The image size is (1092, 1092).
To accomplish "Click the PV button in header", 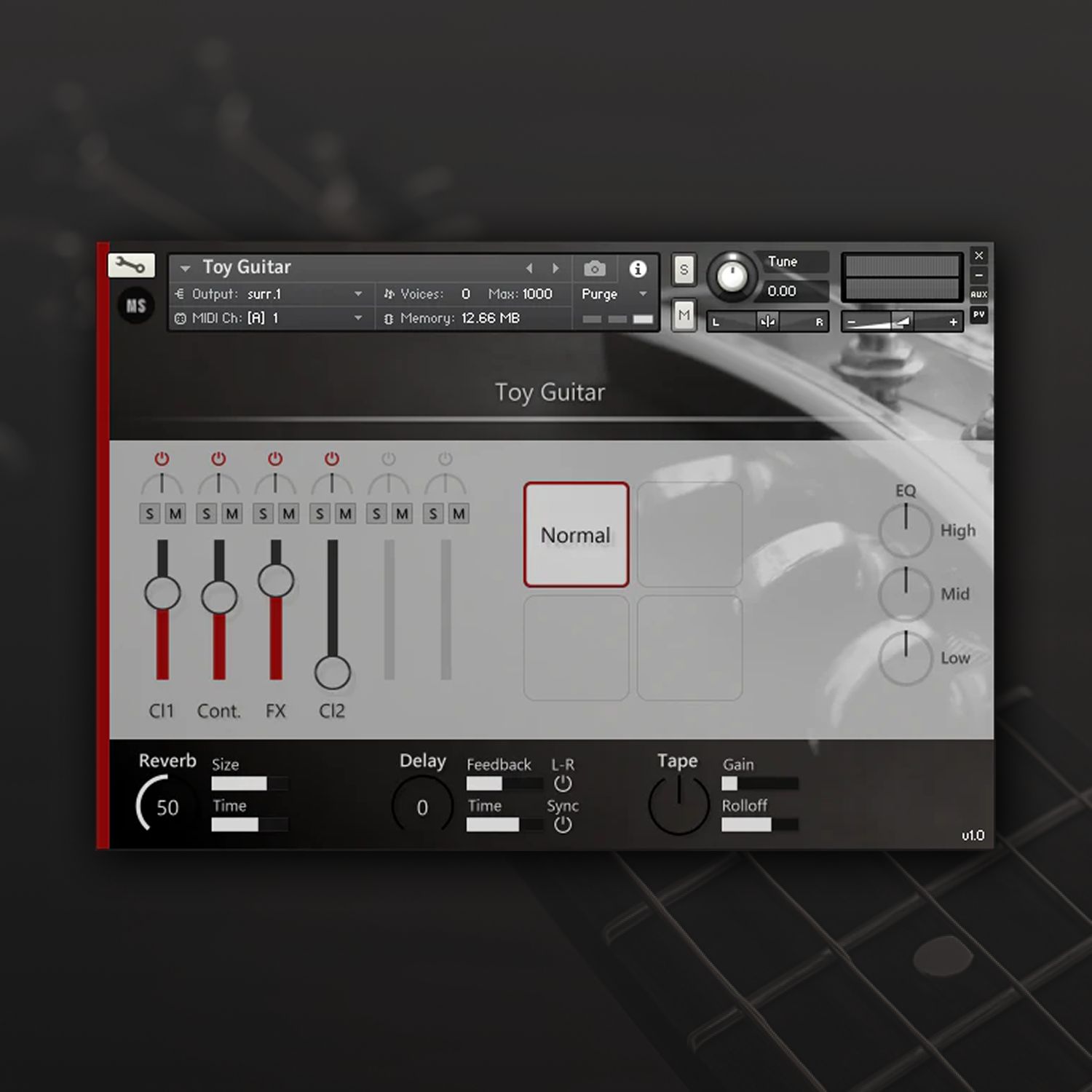I will (x=978, y=314).
